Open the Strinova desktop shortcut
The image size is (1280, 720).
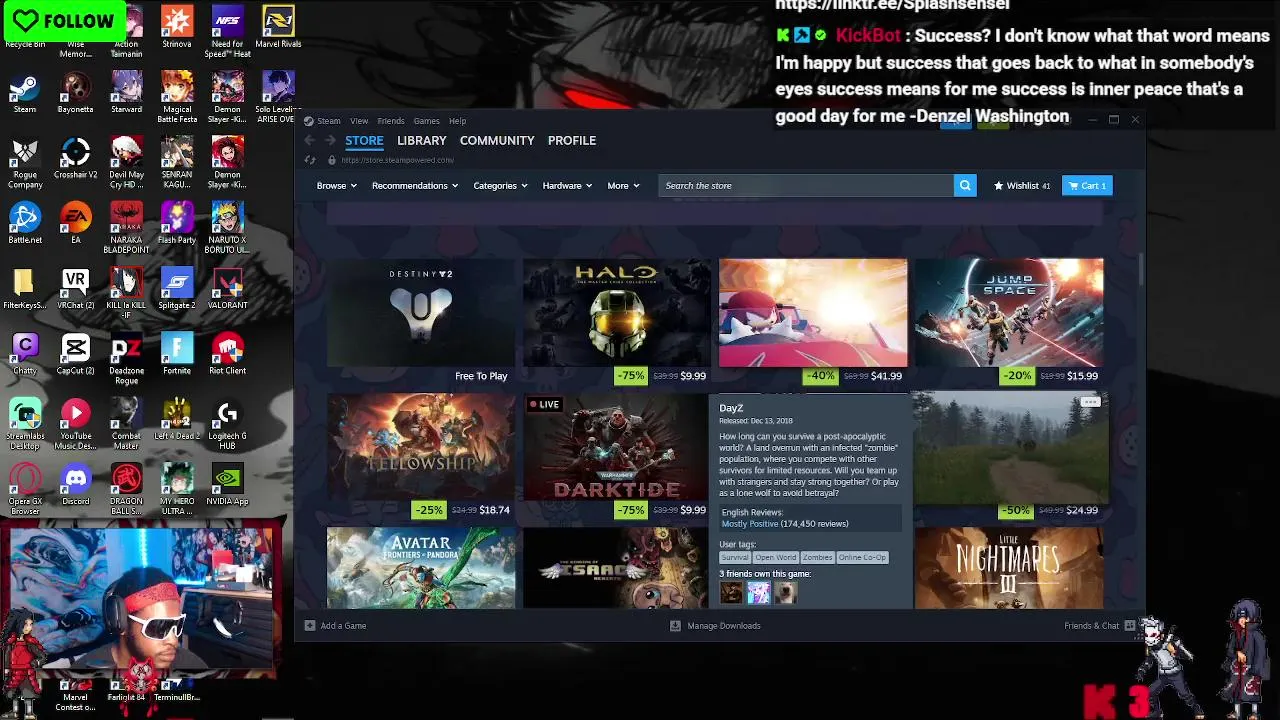[177, 26]
